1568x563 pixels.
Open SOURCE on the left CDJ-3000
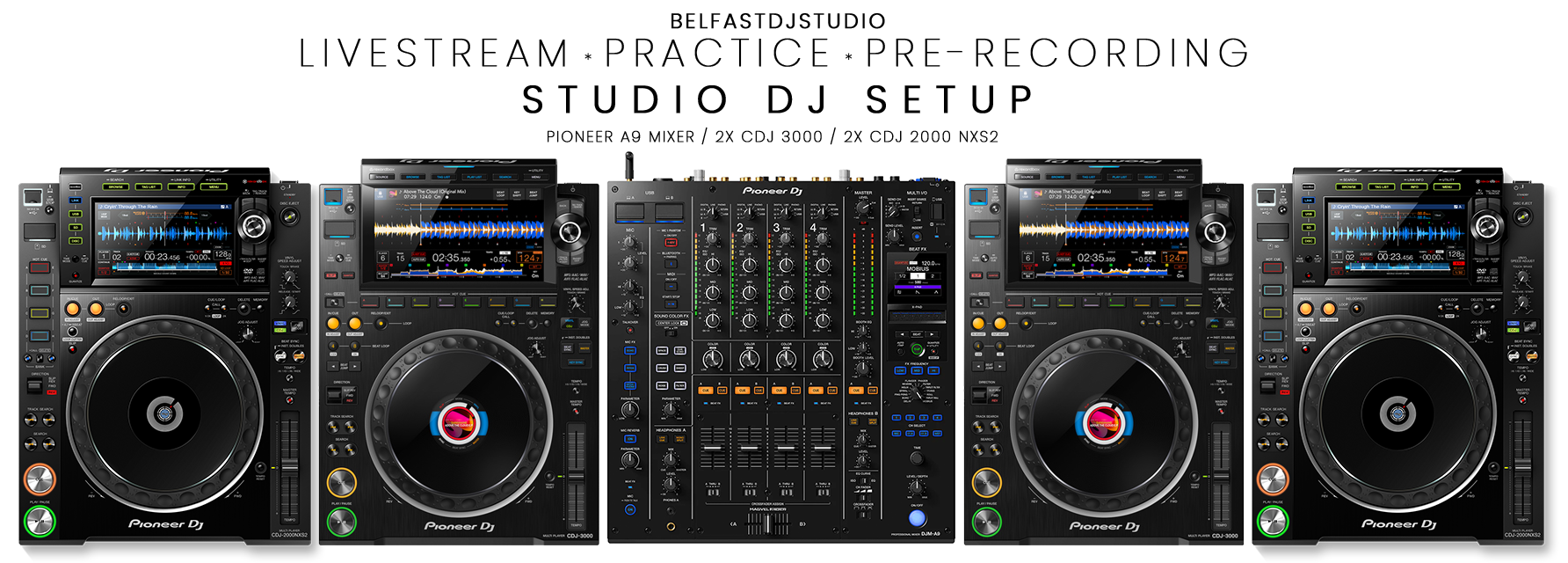pyautogui.click(x=381, y=177)
